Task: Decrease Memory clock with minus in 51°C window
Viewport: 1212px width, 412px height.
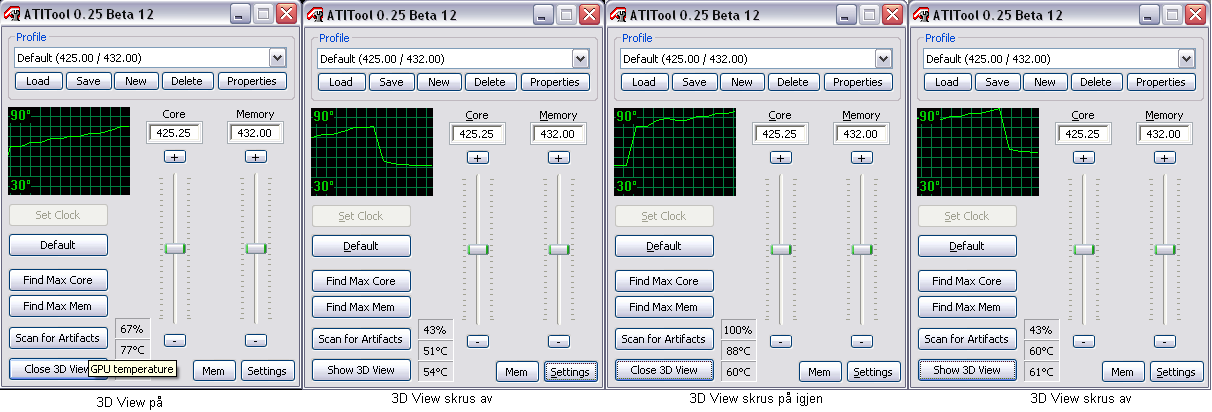Action: tap(558, 341)
